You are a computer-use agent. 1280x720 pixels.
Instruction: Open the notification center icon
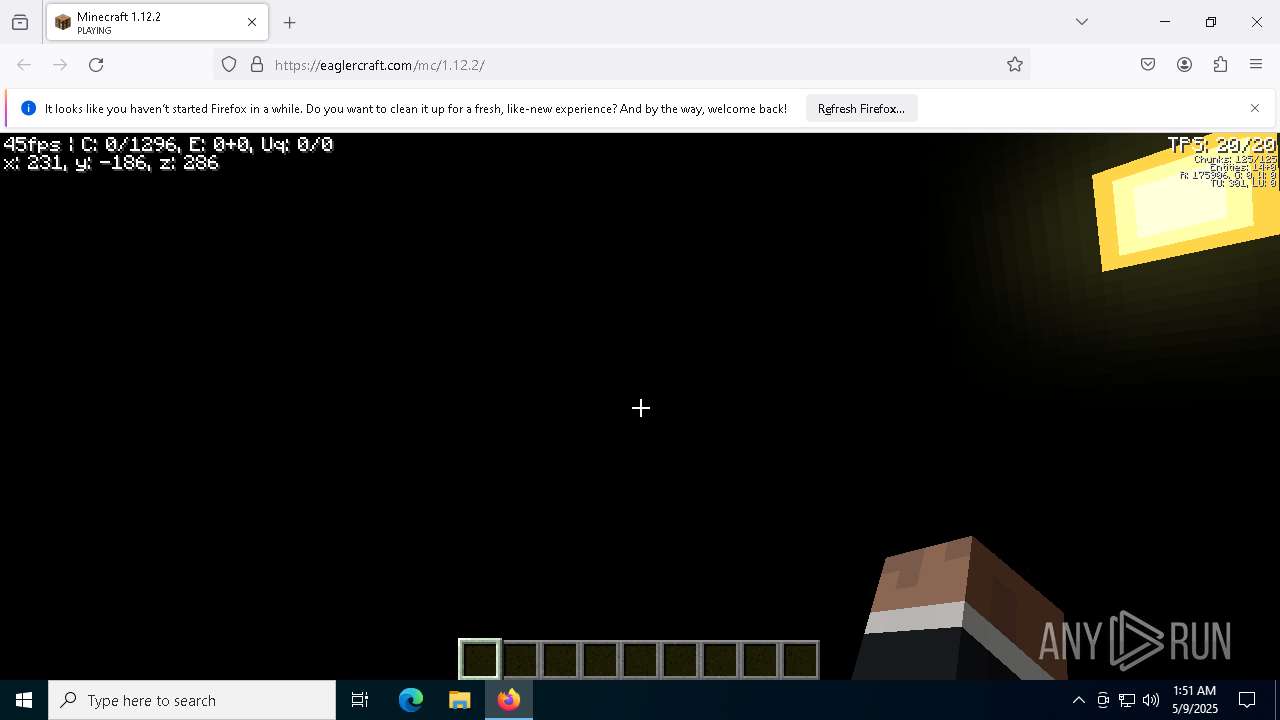coord(1248,700)
